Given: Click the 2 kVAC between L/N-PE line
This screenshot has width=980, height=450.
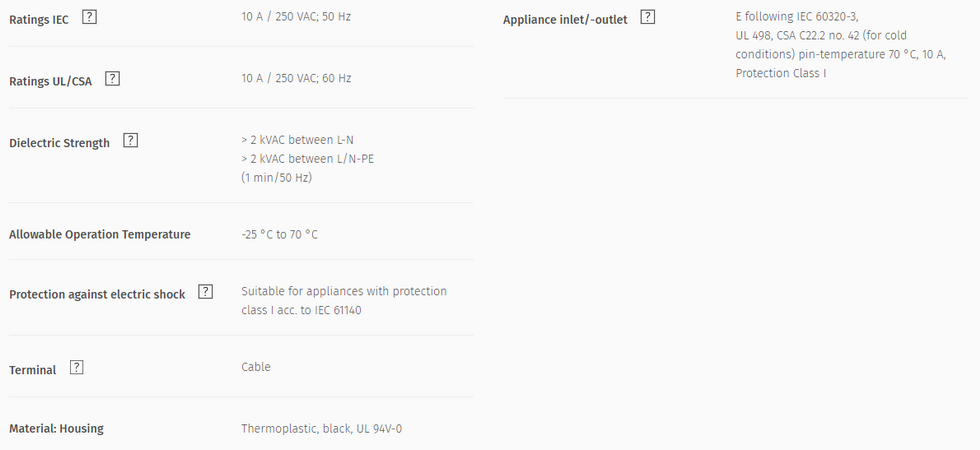Looking at the screenshot, I should pos(308,159).
